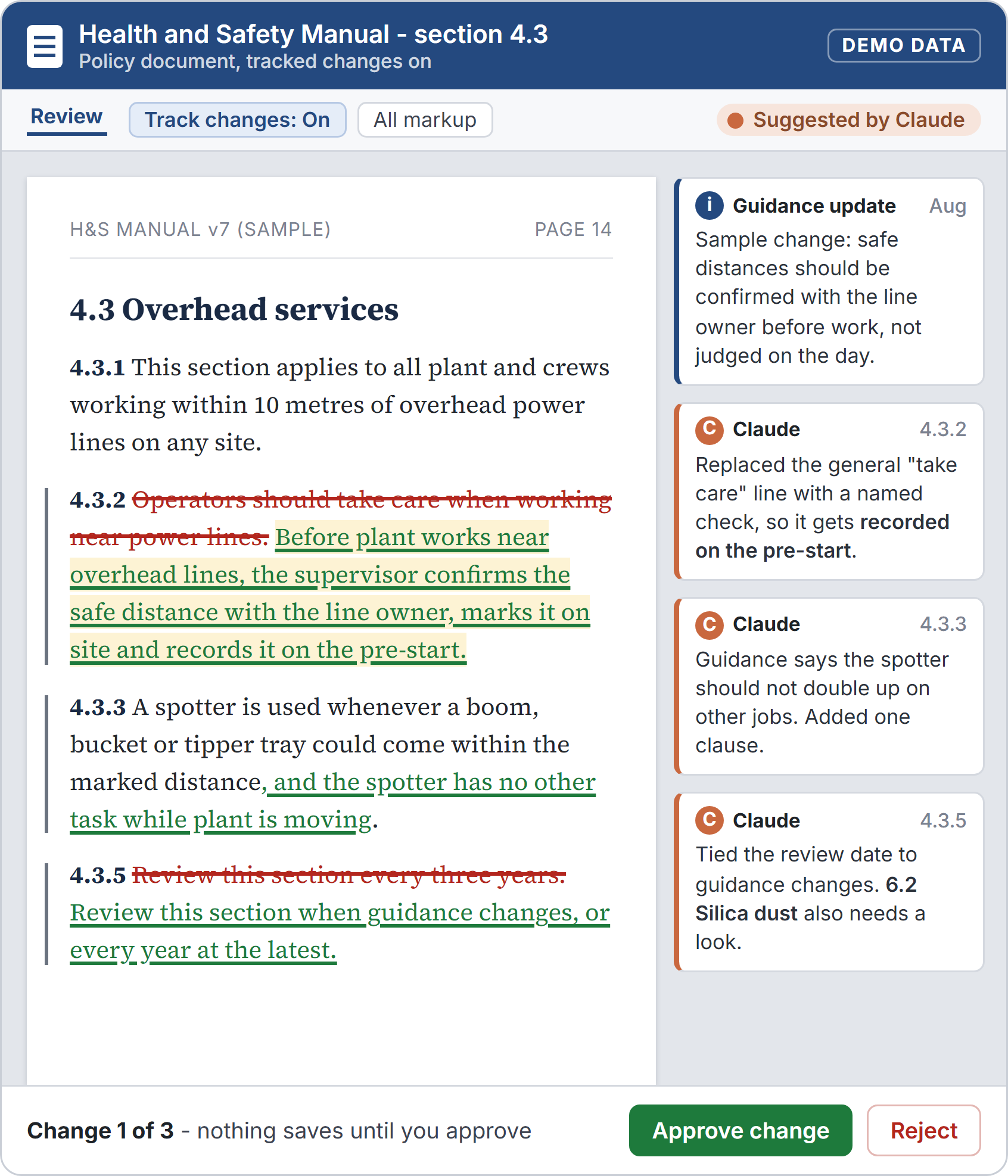Click the inserted text 'Before plant works near'
1008x1176 pixels.
click(x=412, y=537)
